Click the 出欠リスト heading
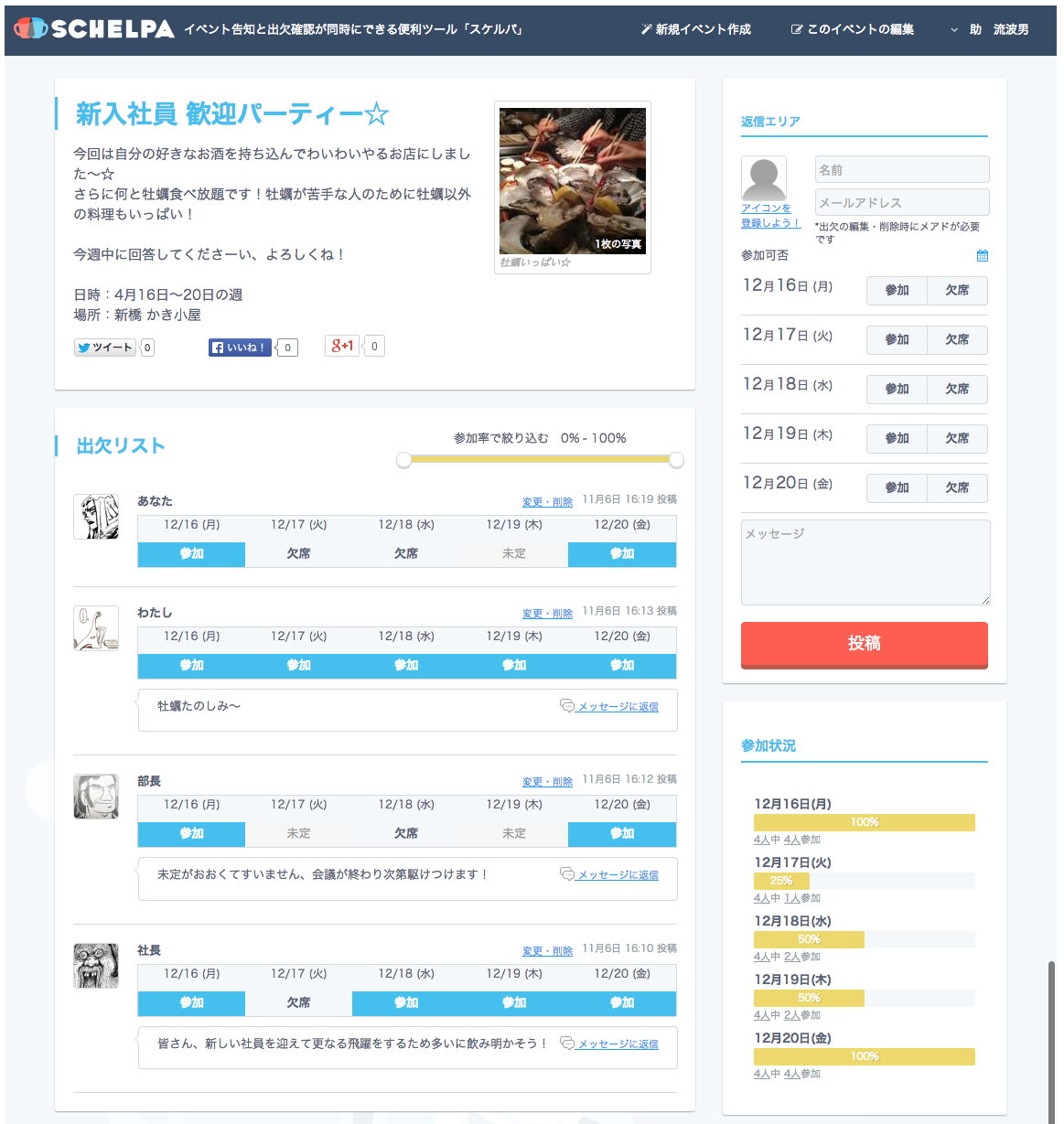Image resolution: width=1064 pixels, height=1124 pixels. click(121, 446)
